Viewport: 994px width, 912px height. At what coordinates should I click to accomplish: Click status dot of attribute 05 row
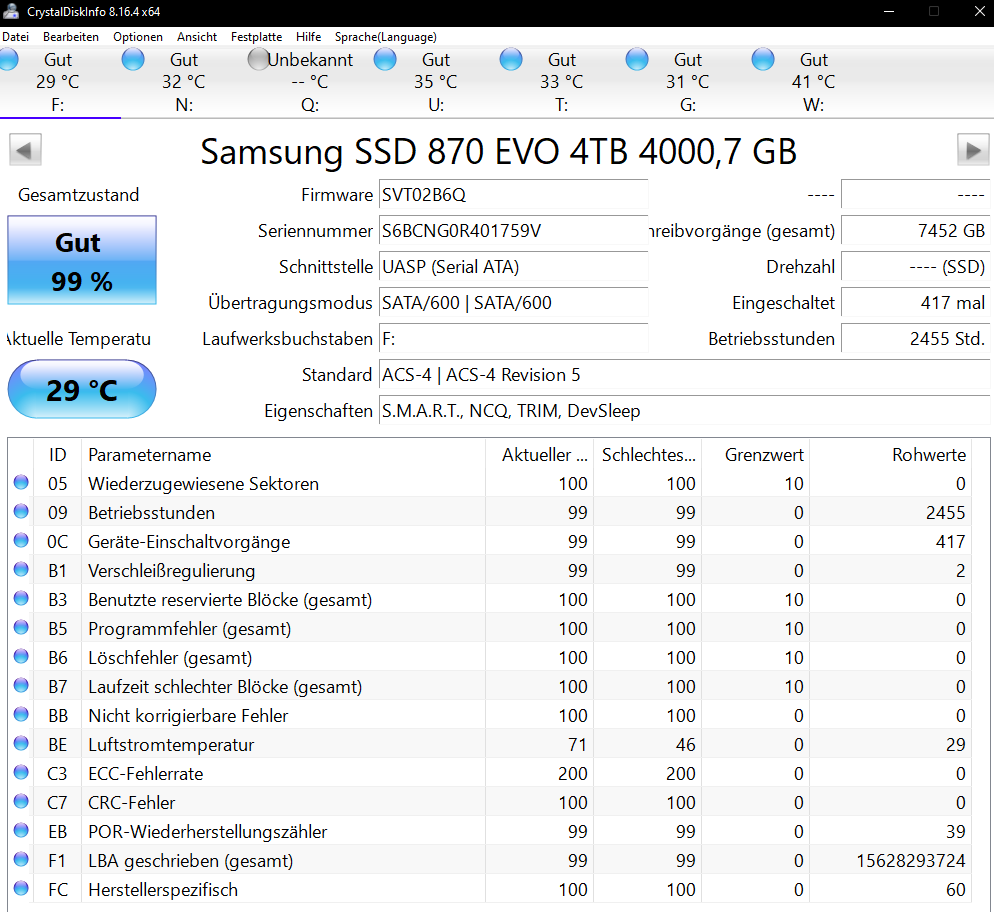pyautogui.click(x=22, y=482)
